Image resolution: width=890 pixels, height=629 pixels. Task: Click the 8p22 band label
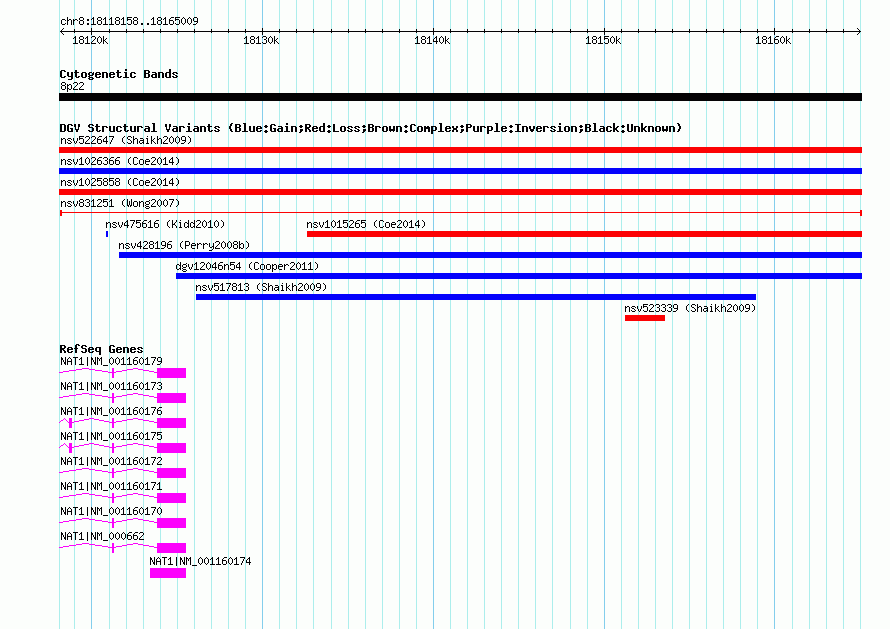72,86
